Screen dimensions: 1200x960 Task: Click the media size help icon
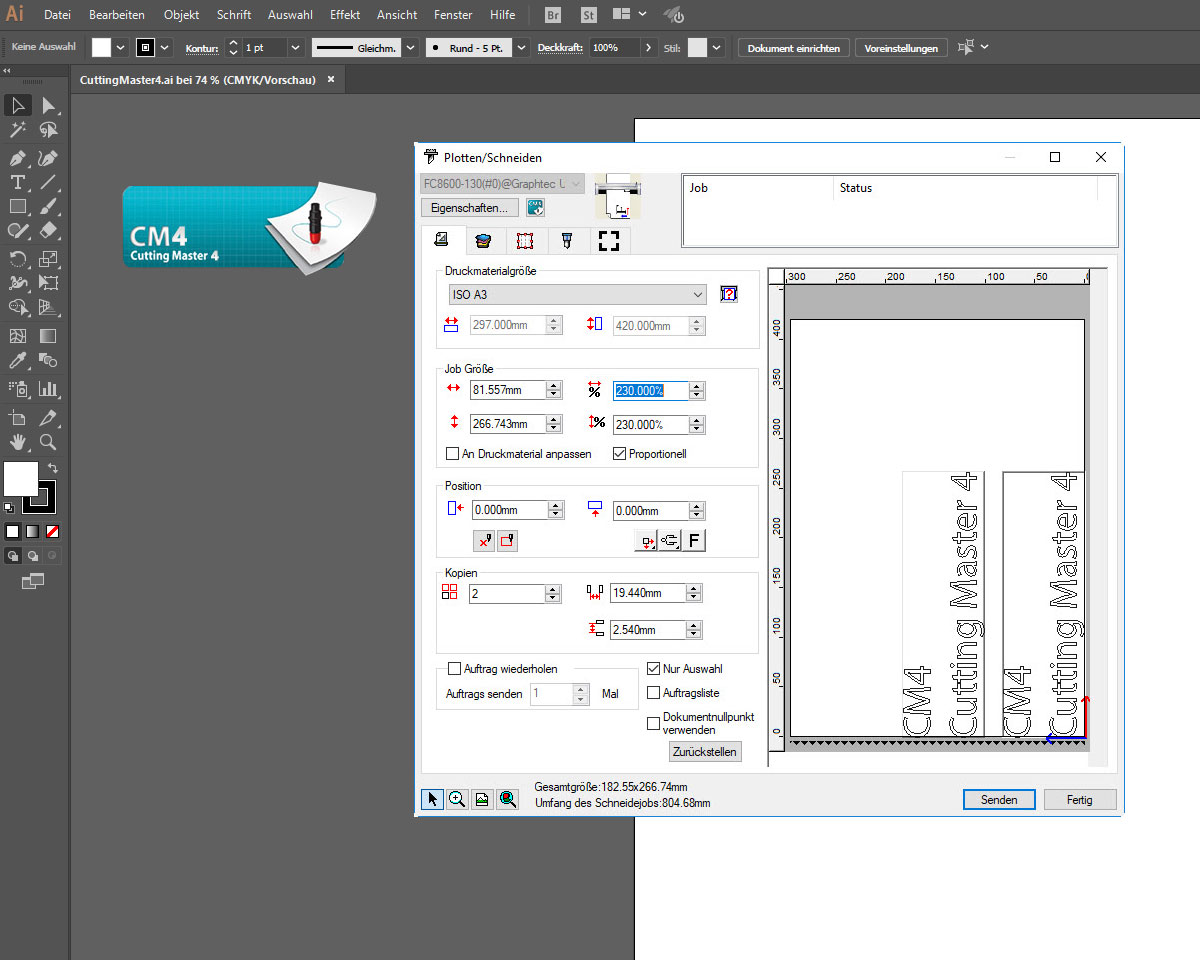click(729, 295)
